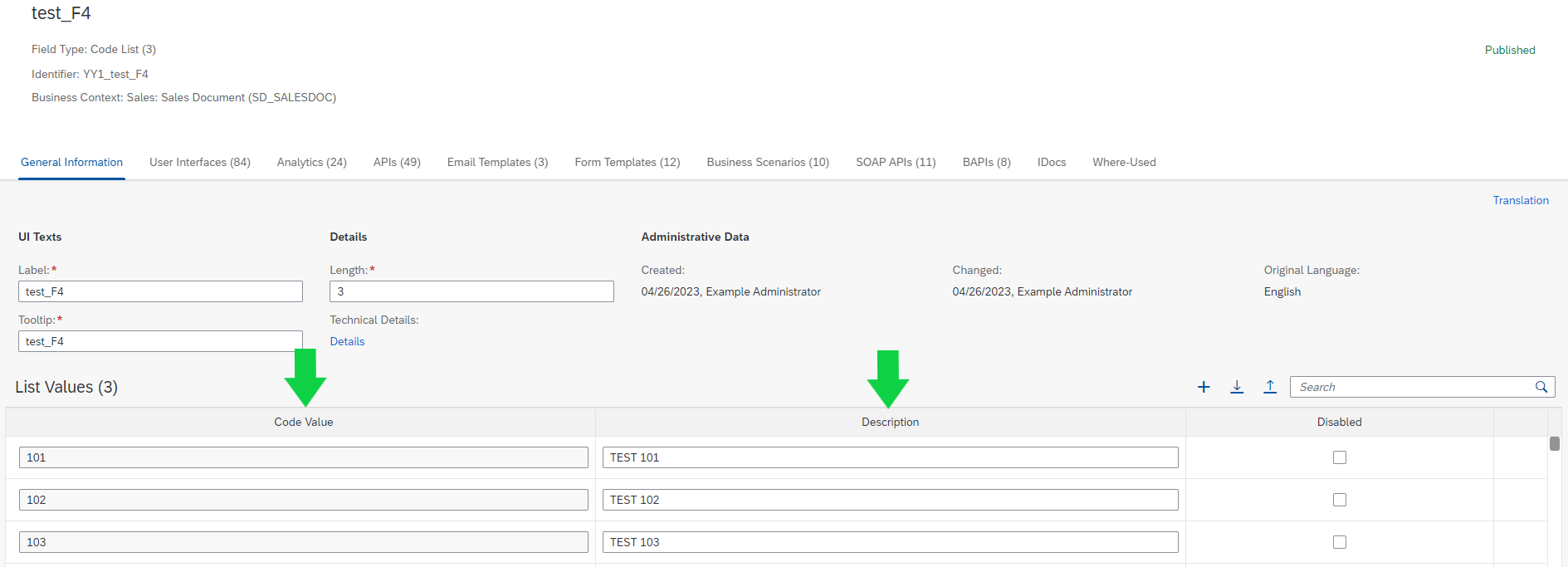Viewport: 1568px width, 567px height.
Task: Select the code value field 103
Action: [x=304, y=542]
